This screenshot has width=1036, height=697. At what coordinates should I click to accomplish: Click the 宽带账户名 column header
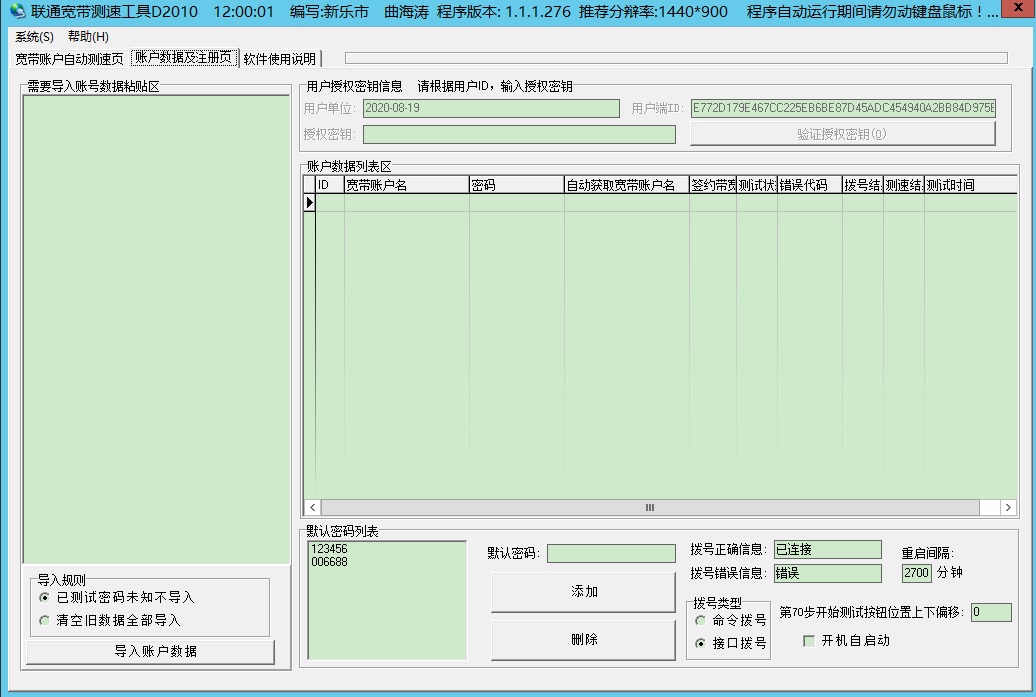pos(406,185)
